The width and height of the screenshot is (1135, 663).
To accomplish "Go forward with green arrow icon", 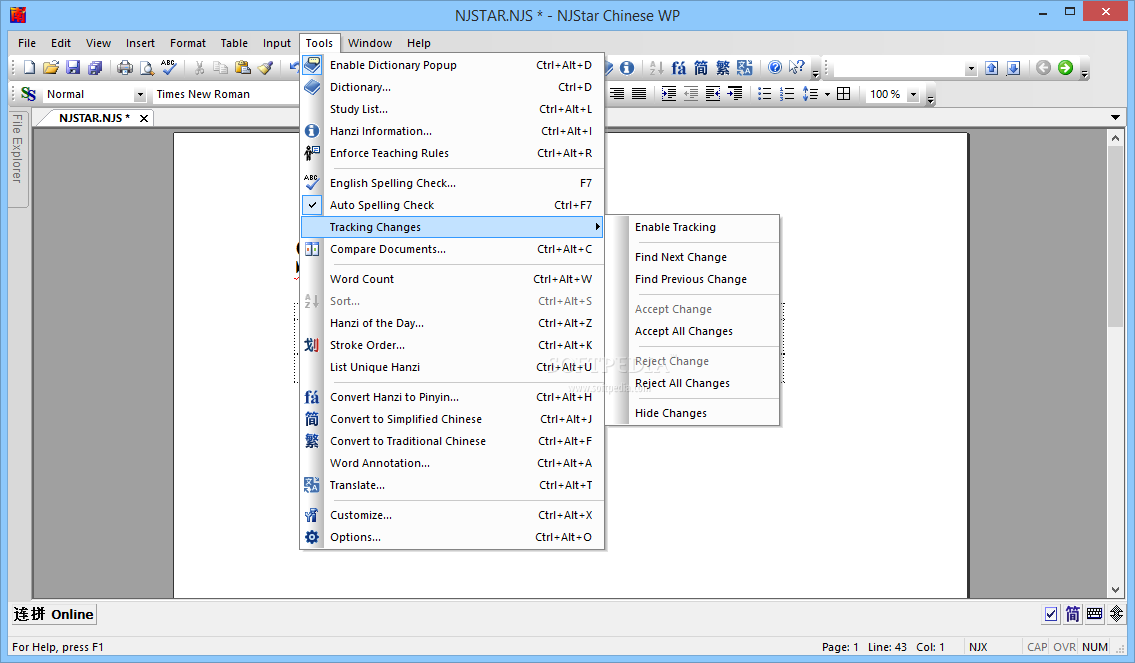I will 1066,67.
